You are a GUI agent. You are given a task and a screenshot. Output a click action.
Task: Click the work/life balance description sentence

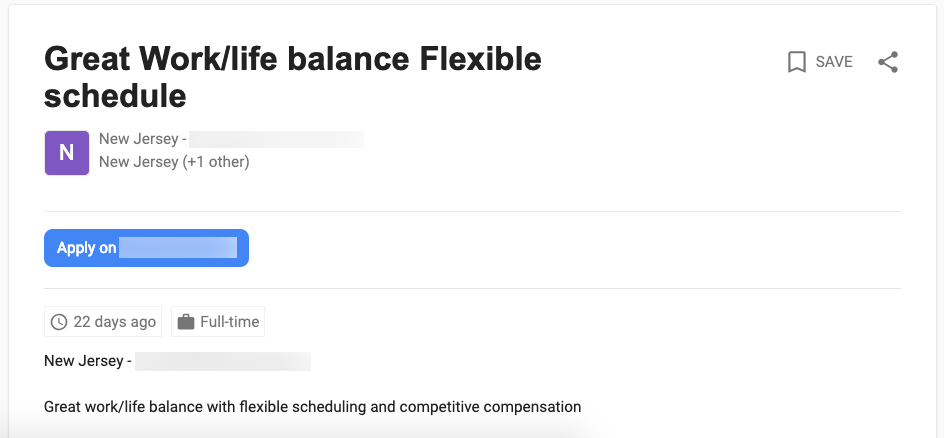tap(312, 407)
